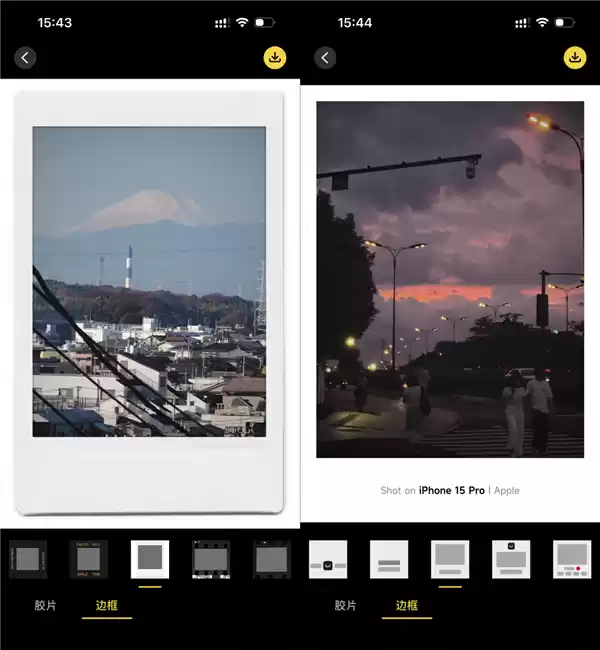
Task: Download the sunset street framed photo
Action: tap(575, 58)
